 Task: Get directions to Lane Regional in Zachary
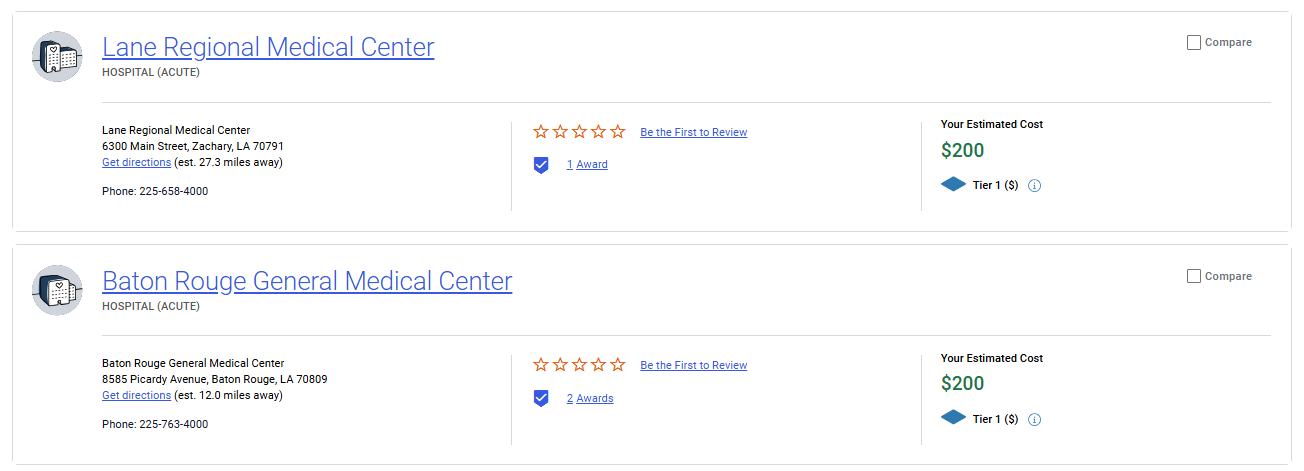pos(136,162)
